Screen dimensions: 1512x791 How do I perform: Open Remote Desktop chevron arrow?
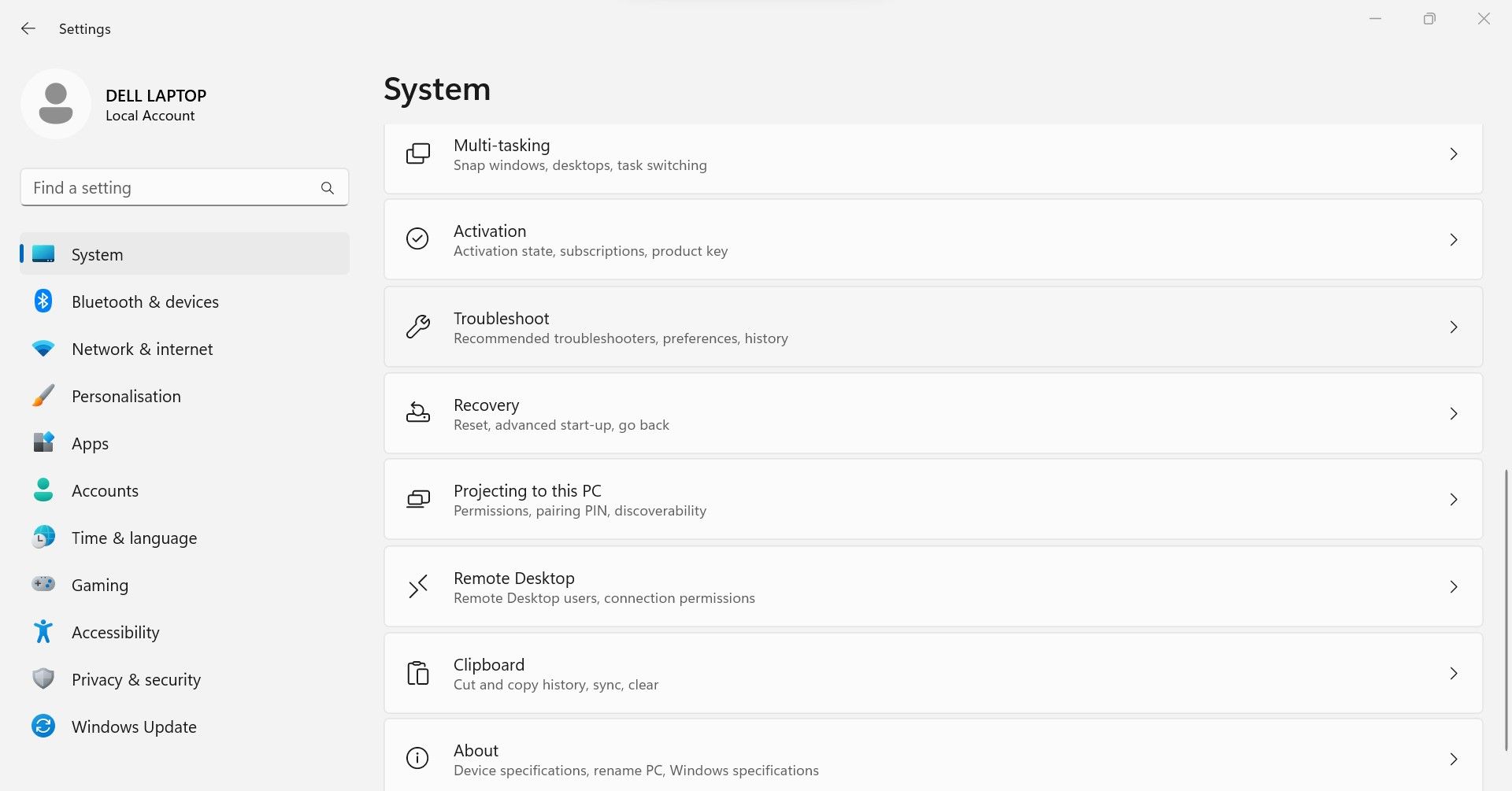coord(1454,587)
